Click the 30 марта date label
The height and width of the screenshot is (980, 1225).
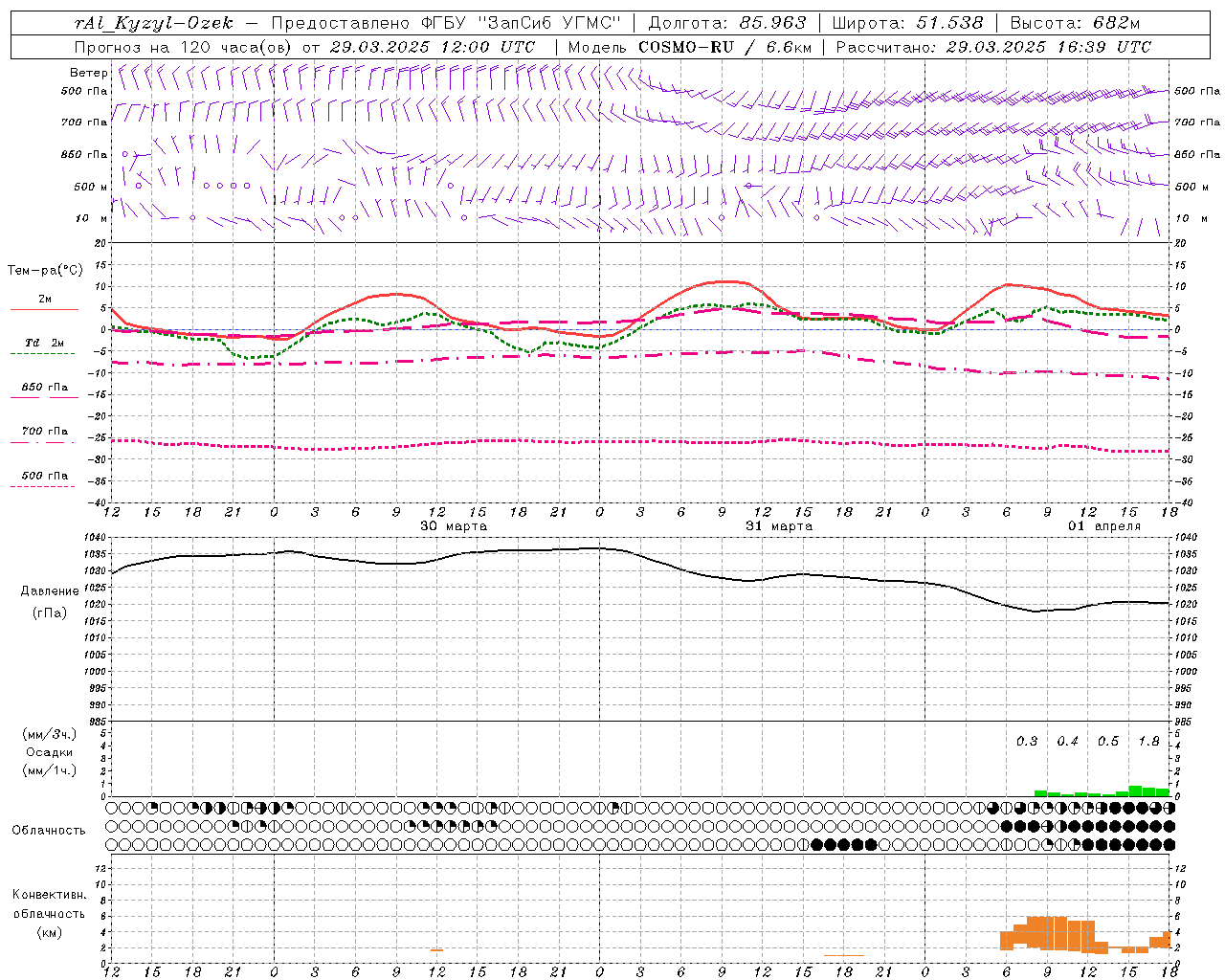pyautogui.click(x=454, y=526)
